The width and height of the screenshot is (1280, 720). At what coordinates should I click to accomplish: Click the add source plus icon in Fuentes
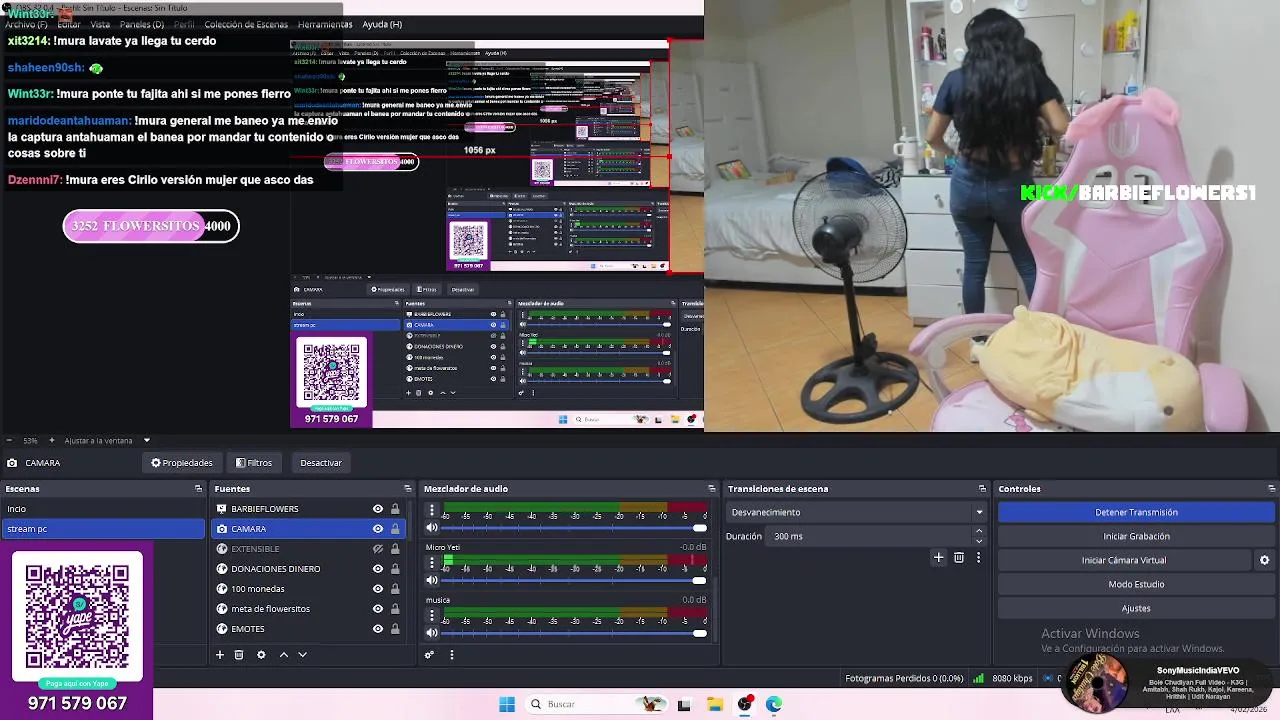(x=220, y=655)
